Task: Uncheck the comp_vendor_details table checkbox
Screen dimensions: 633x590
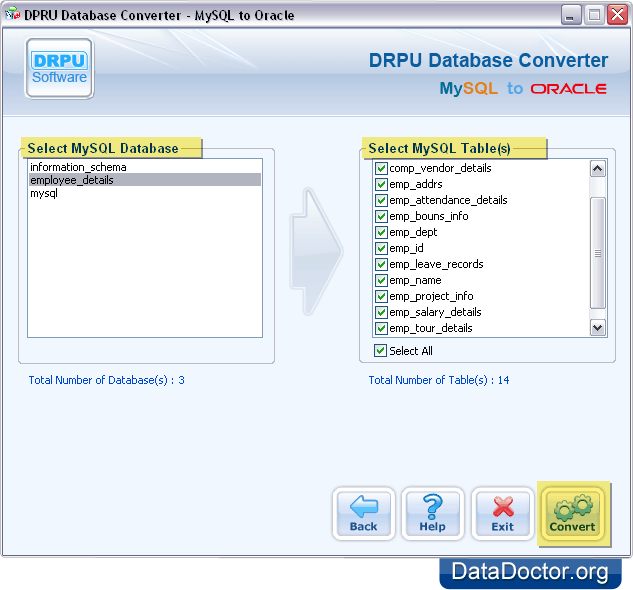Action: pyautogui.click(x=381, y=168)
